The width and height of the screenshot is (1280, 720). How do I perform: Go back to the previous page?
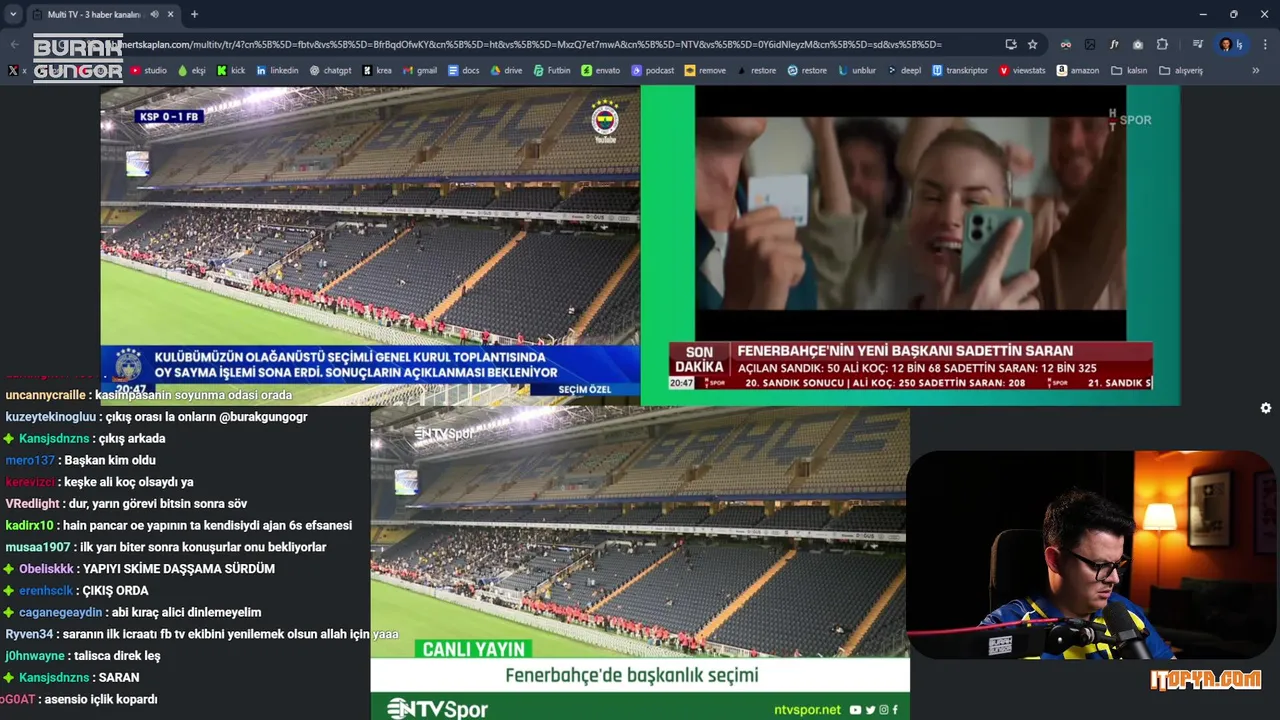pyautogui.click(x=14, y=44)
